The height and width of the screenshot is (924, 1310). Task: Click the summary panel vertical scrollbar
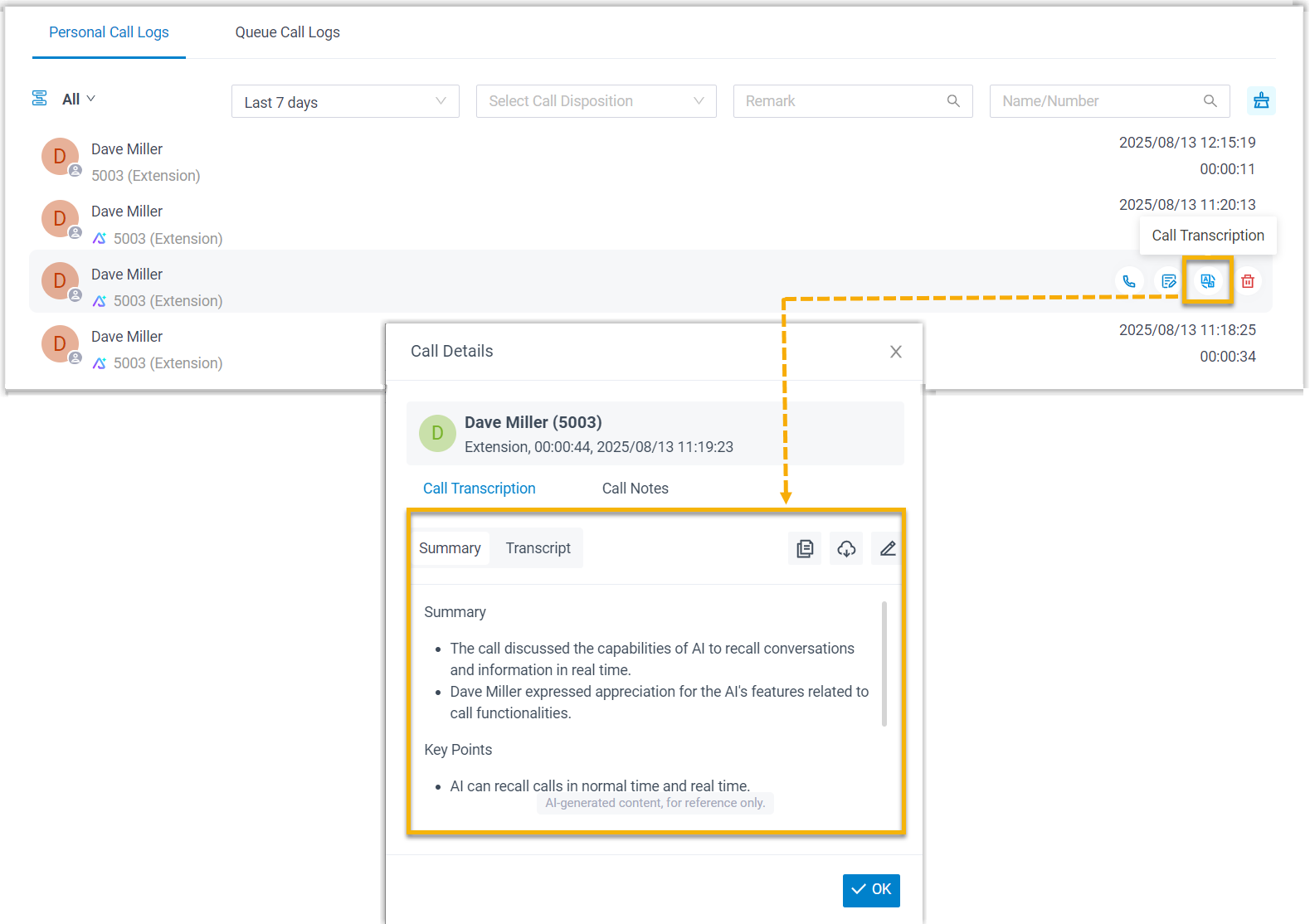point(884,664)
